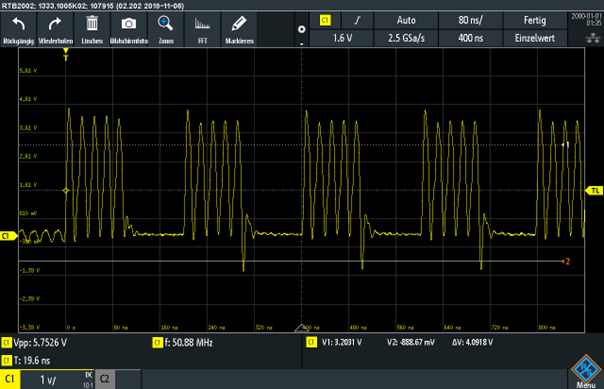Image resolution: width=604 pixels, height=389 pixels.
Task: Select the C1 ground level marker
Action: [x=8, y=236]
